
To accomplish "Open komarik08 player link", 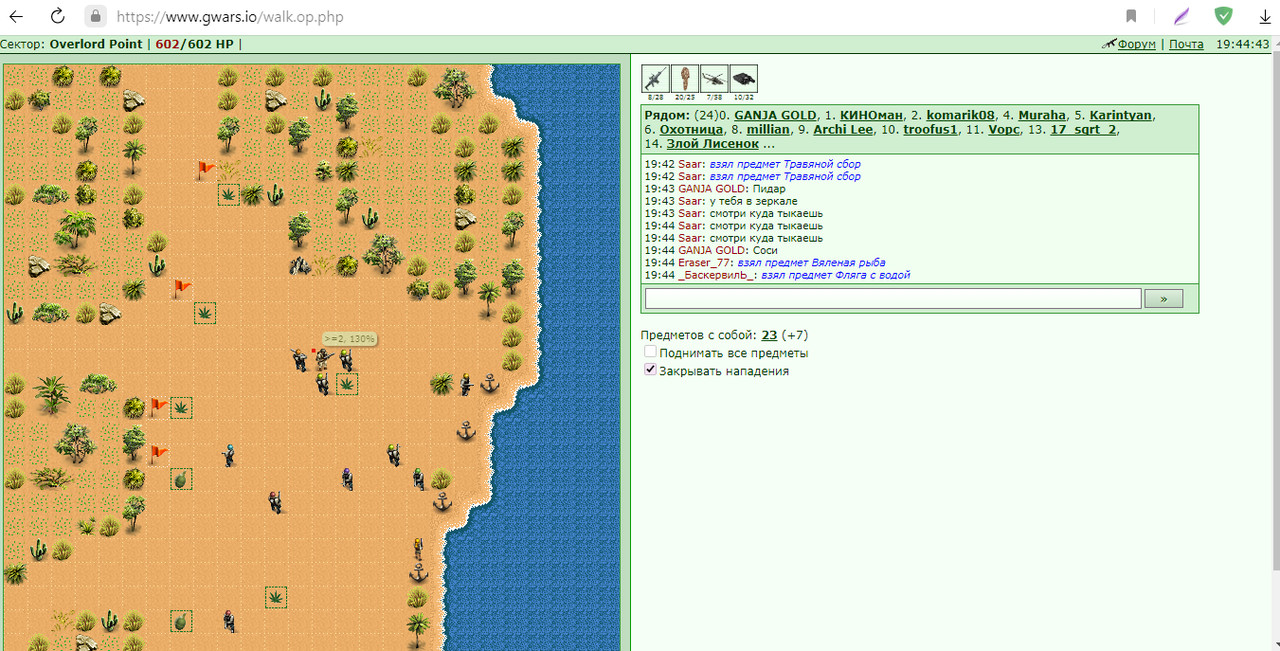I will point(960,115).
